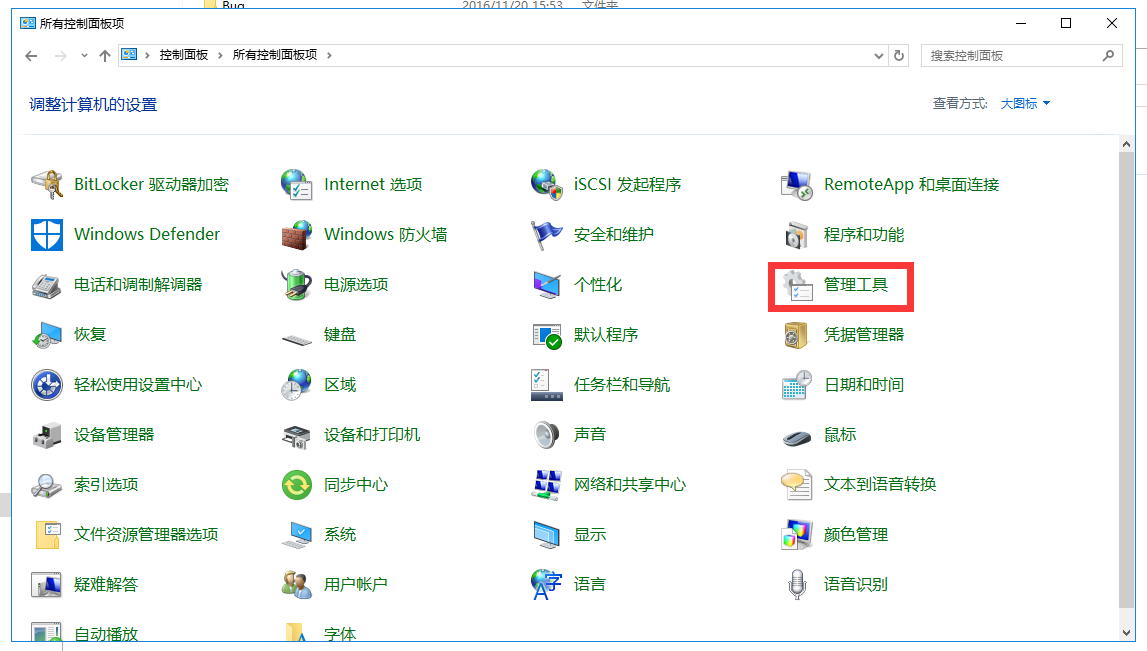The height and width of the screenshot is (651, 1147).
Task: Open the RemoteApp 和桌面连接 icon
Action: (797, 184)
